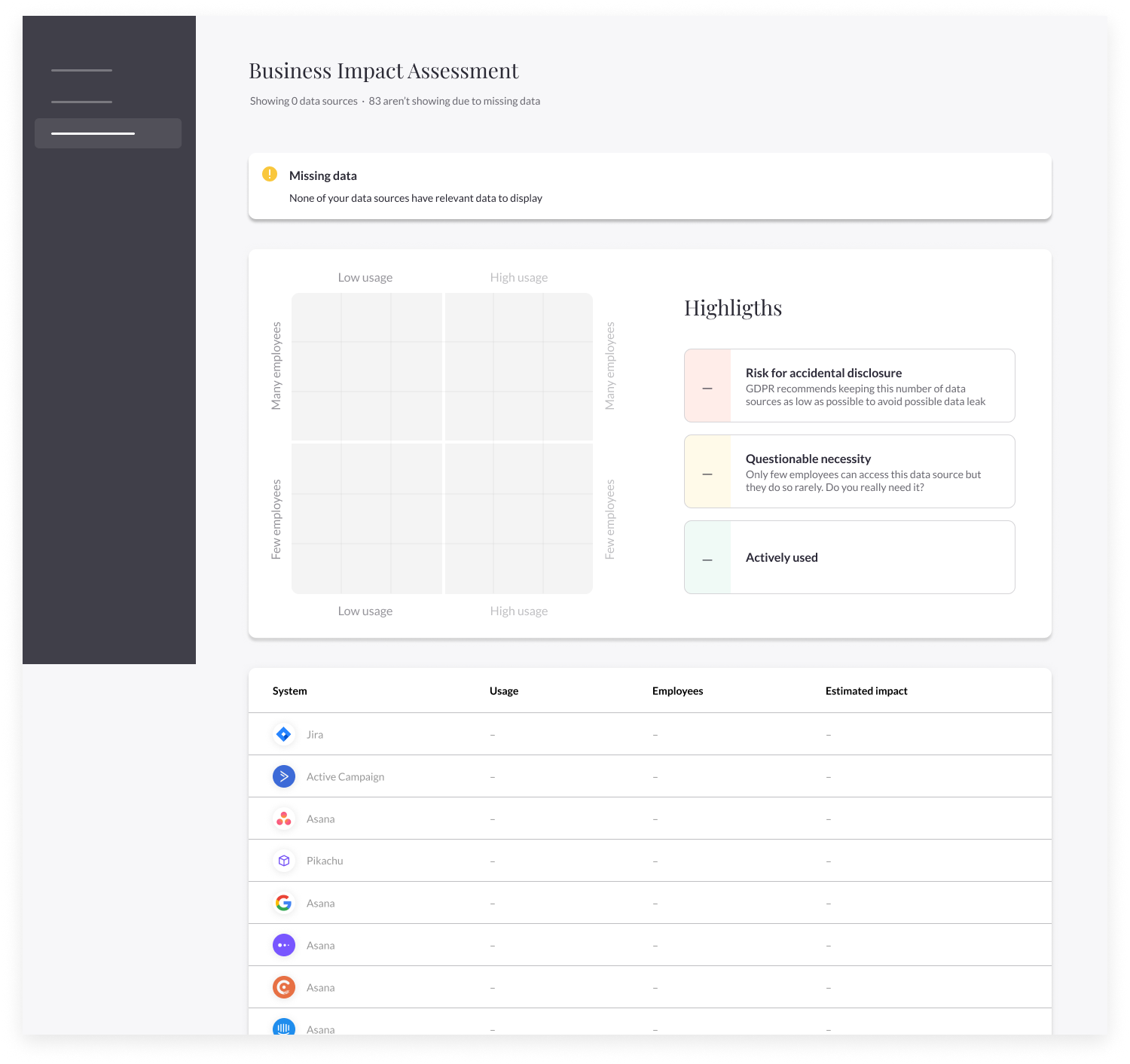Click "None of your data sources" message

416,198
